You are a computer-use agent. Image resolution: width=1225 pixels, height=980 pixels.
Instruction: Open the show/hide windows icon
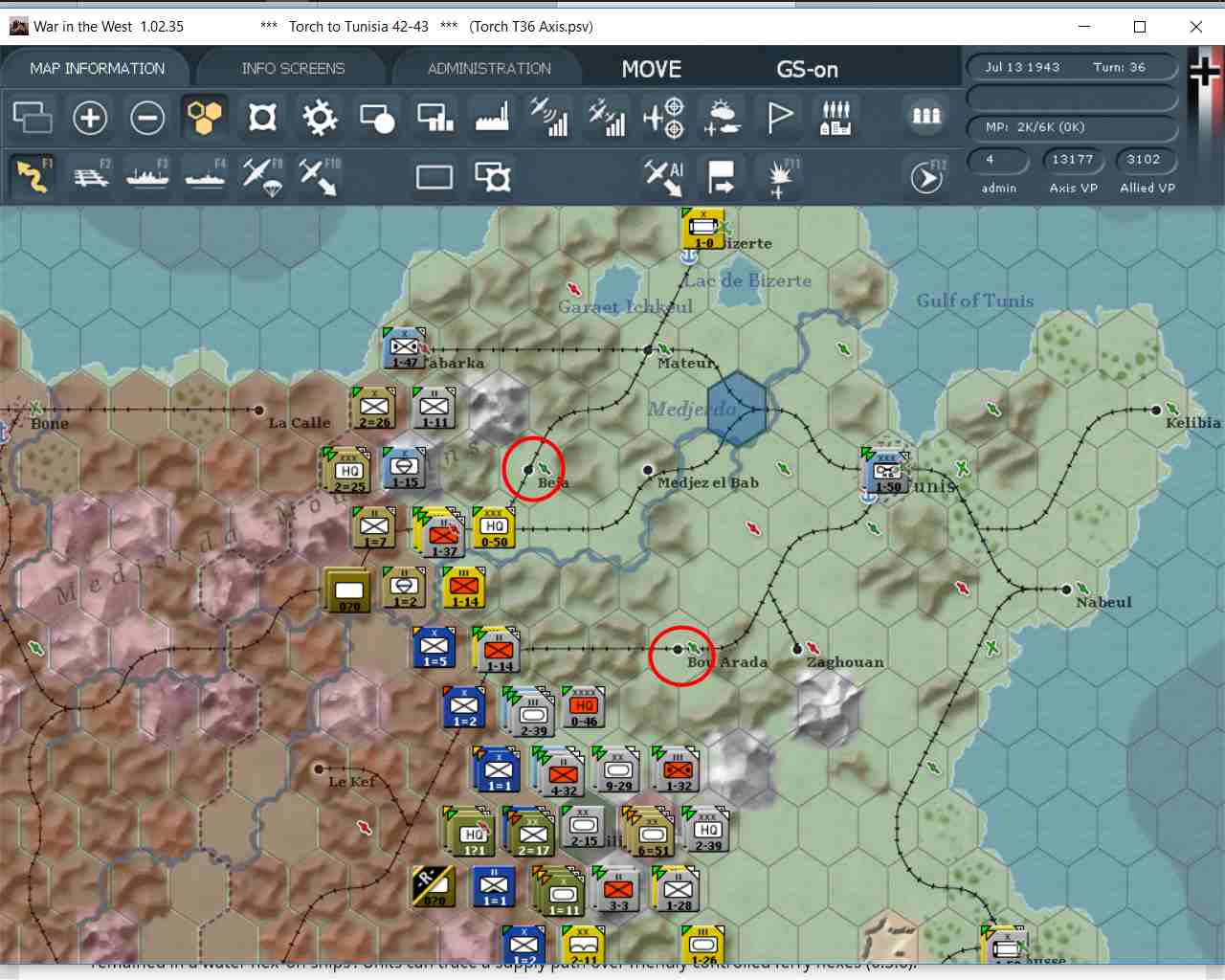(33, 118)
